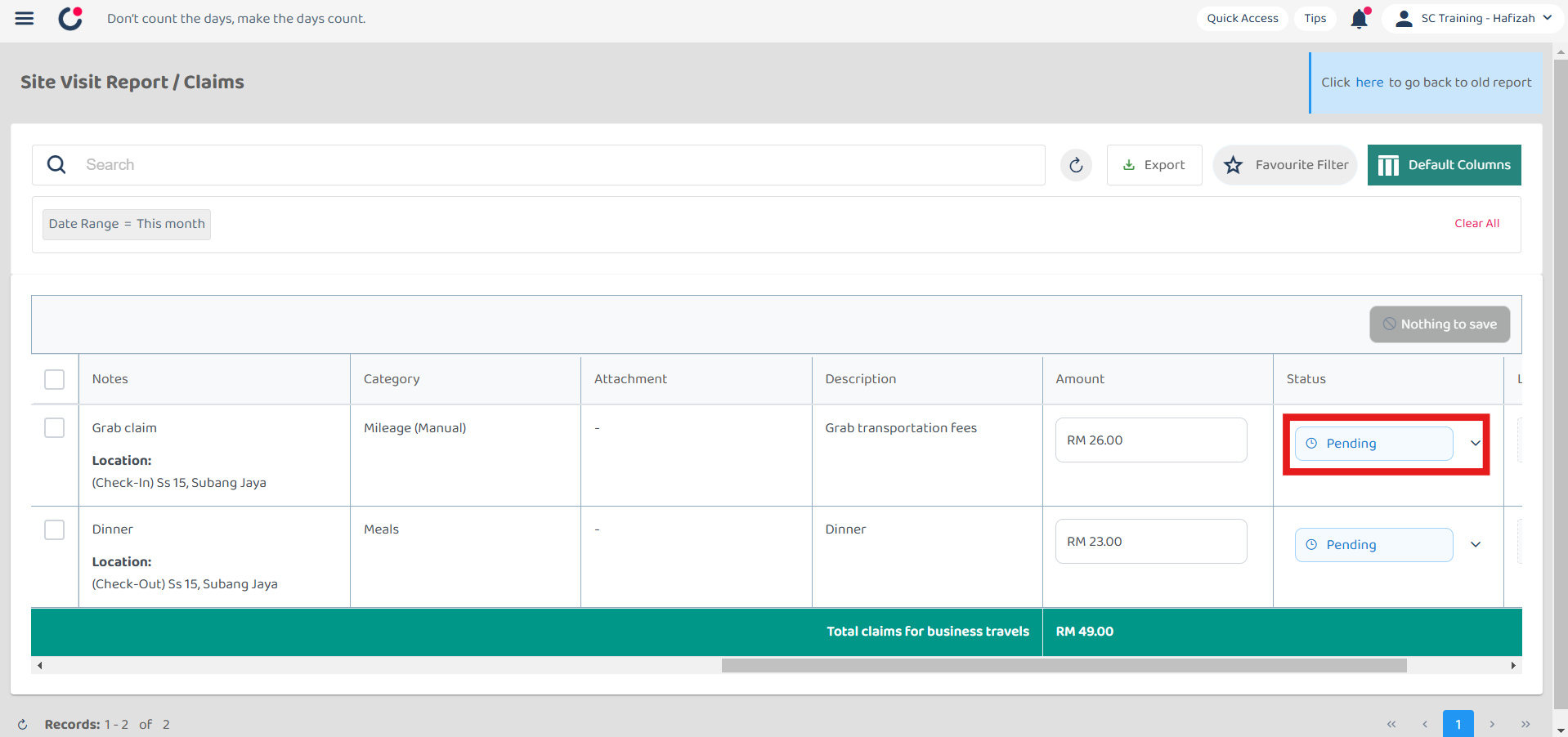Click the user profile avatar icon

click(1404, 18)
